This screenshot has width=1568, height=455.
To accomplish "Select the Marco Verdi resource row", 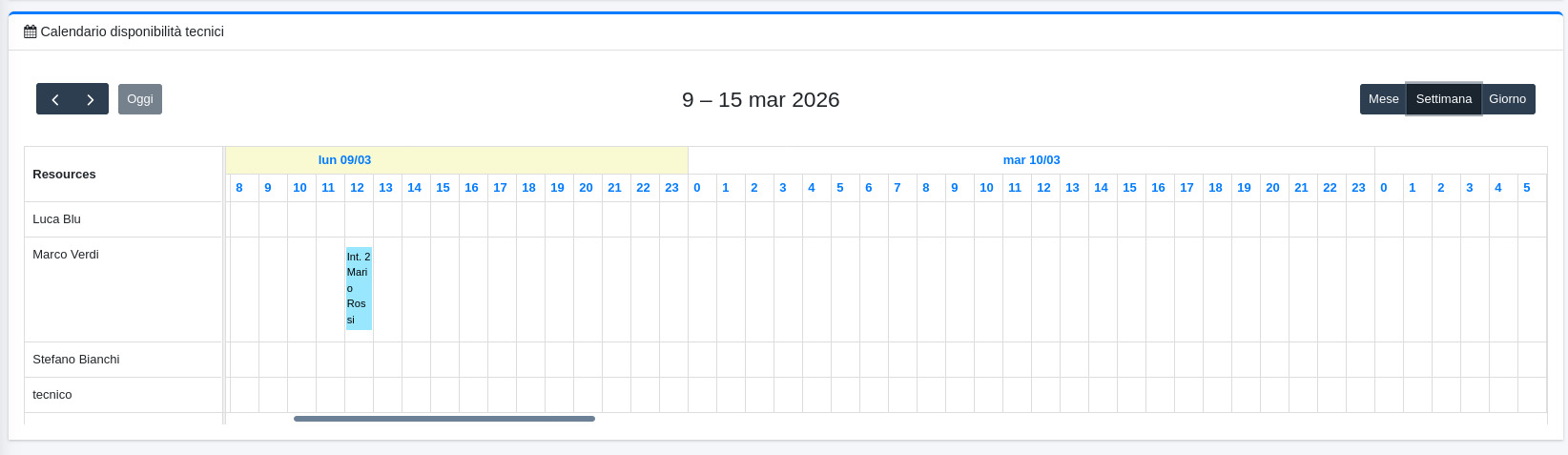I will click(x=66, y=255).
